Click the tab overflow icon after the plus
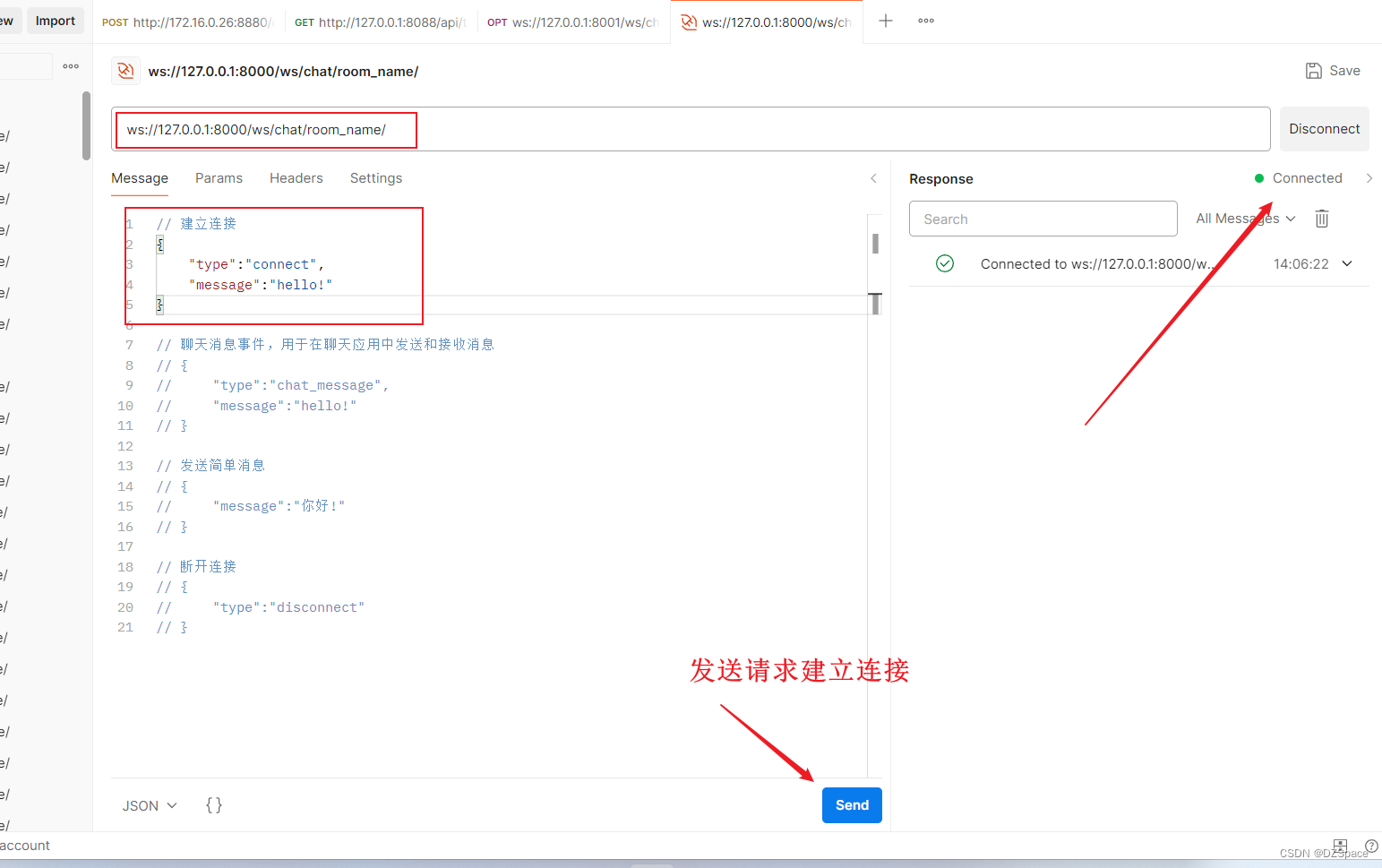Screen dimensions: 1382x868 coord(926,20)
